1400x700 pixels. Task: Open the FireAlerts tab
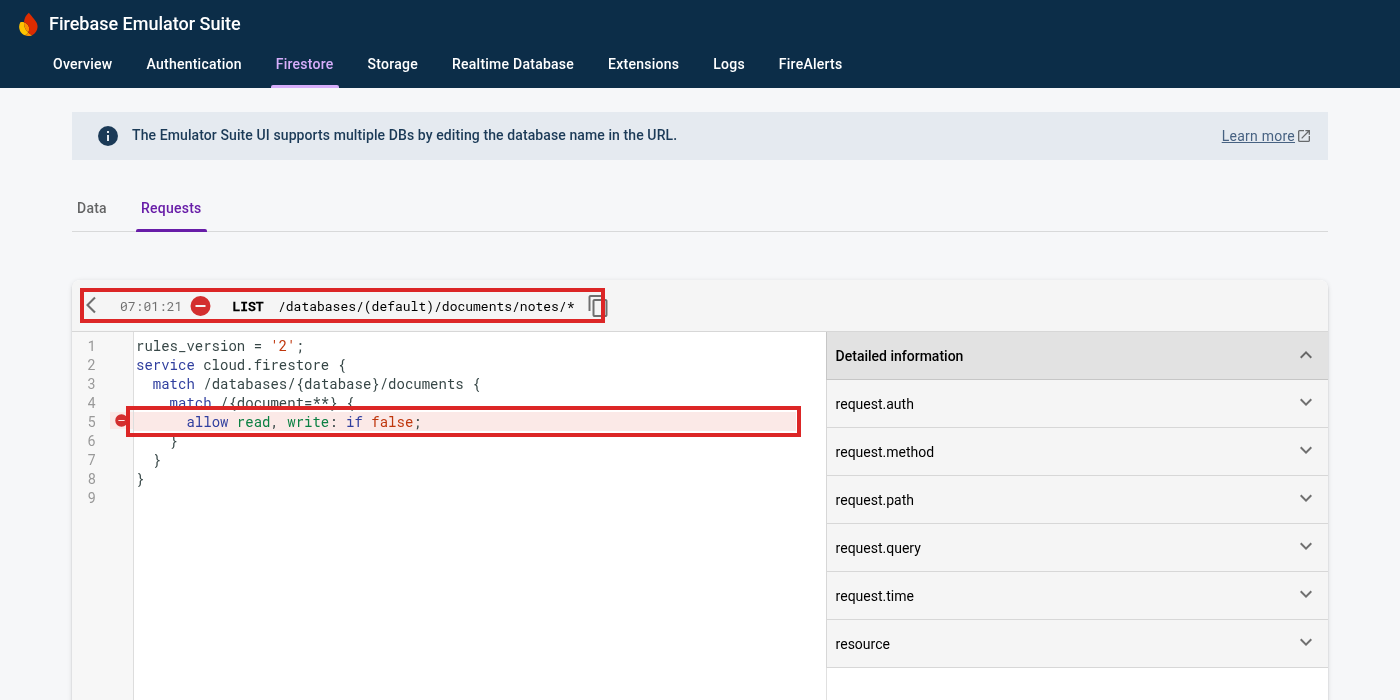coord(810,64)
